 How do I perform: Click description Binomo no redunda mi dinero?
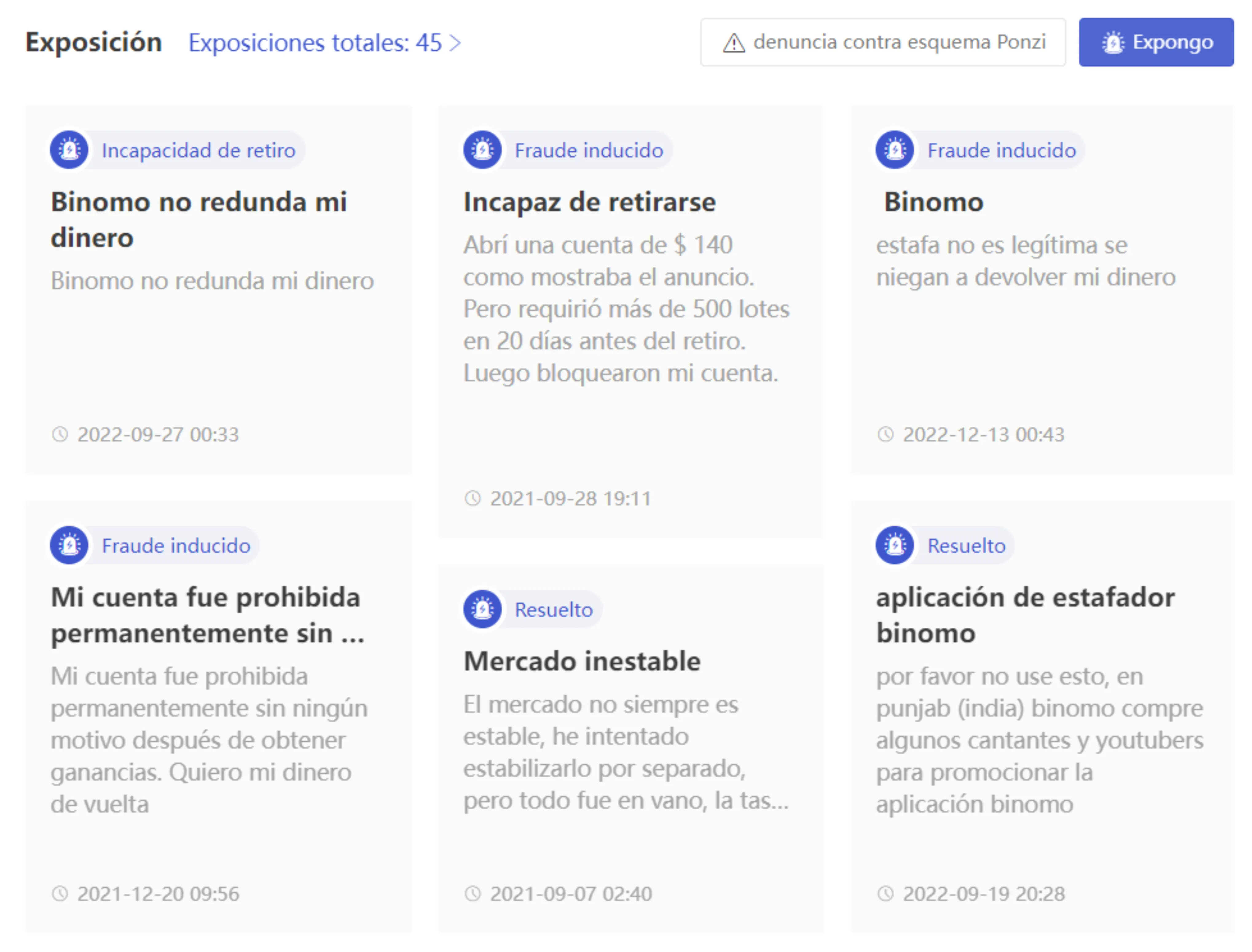click(x=213, y=280)
